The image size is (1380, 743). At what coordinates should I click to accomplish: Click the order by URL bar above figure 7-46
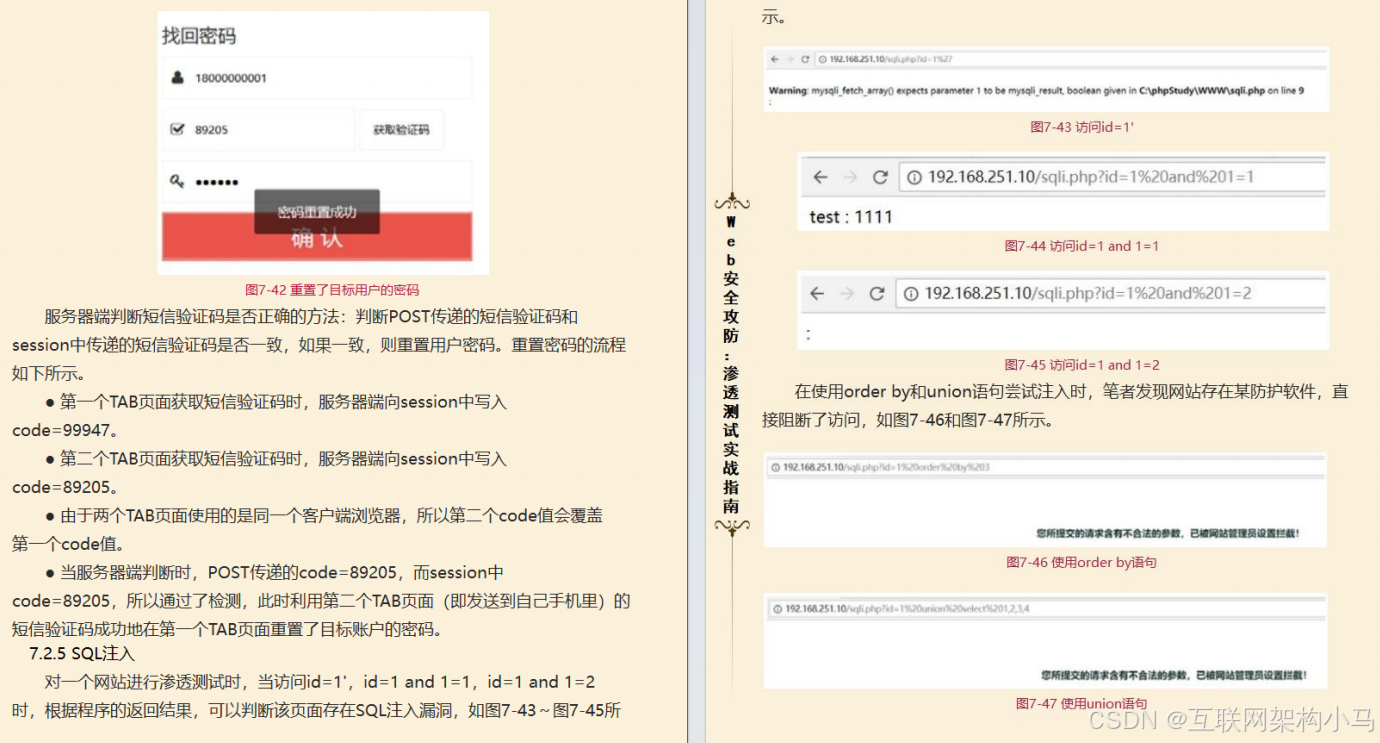coord(1046,467)
